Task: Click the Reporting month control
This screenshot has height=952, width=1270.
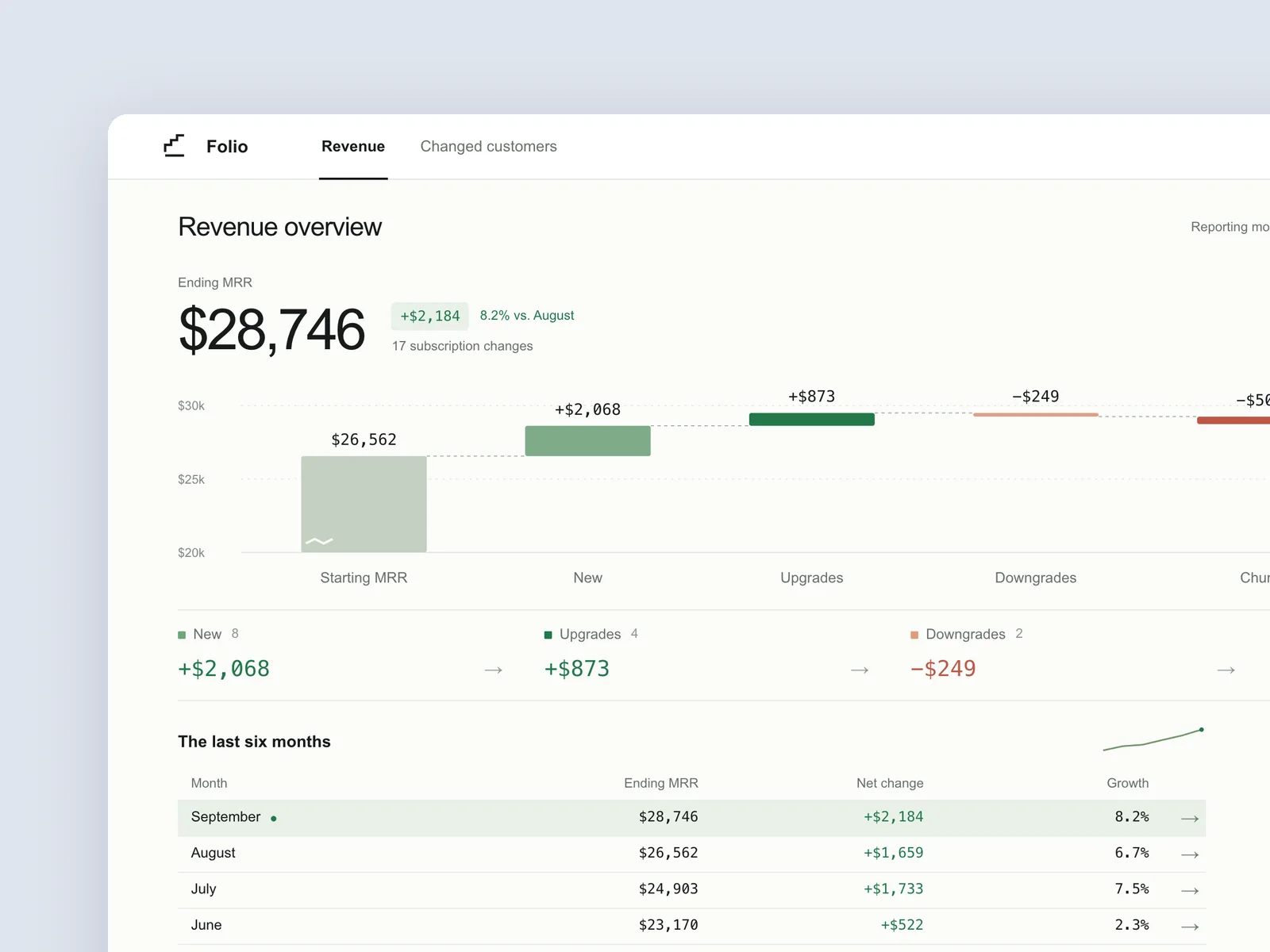Action: (1230, 227)
